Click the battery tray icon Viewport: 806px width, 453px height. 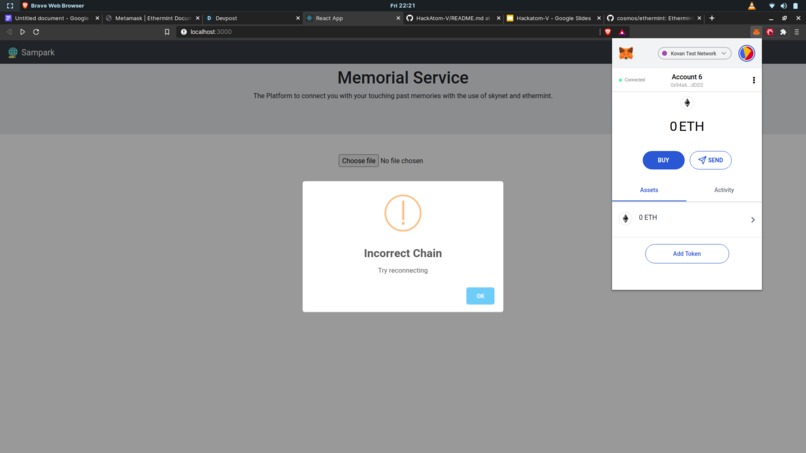(796, 6)
